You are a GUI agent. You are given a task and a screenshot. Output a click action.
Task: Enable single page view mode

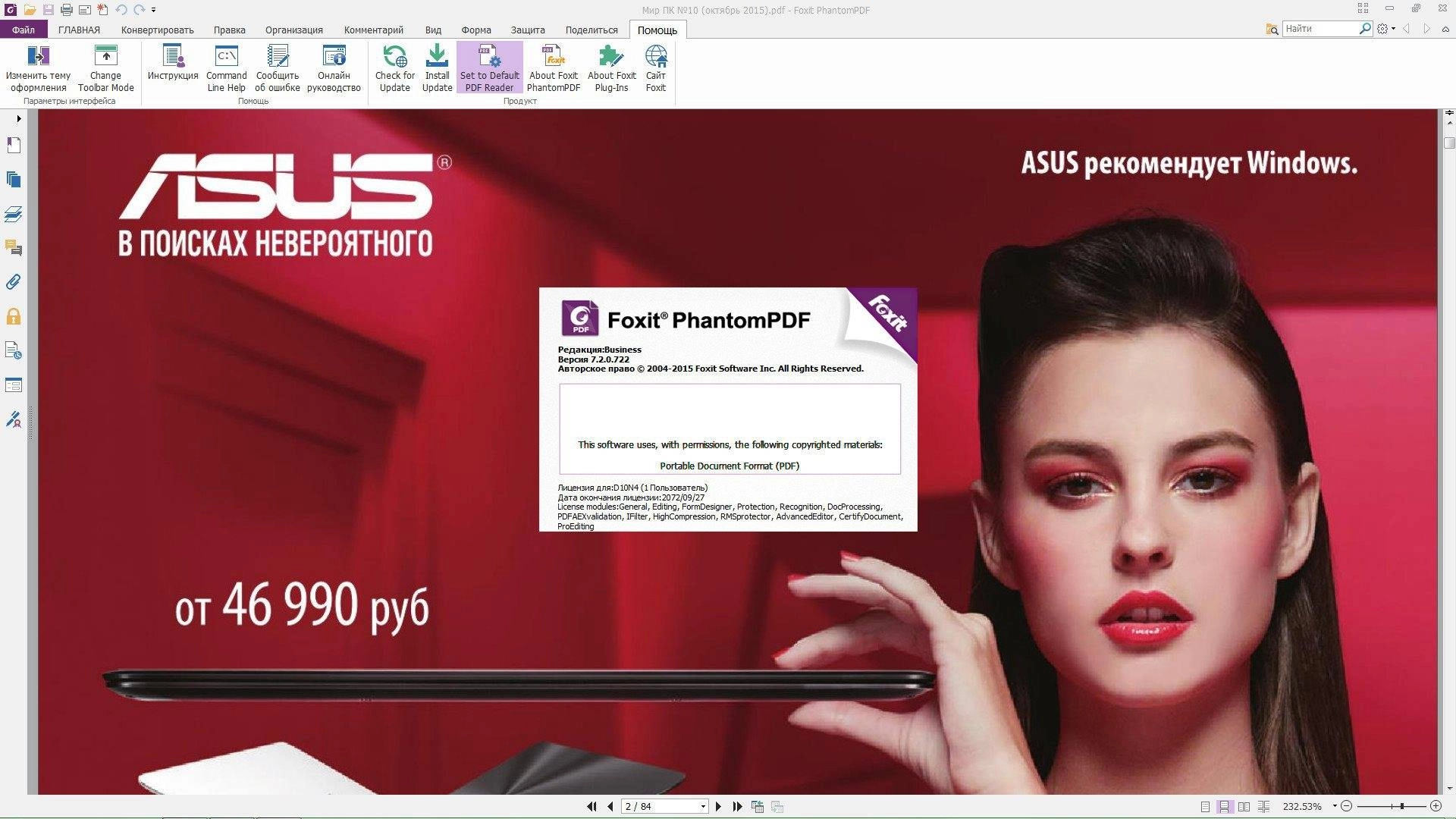pos(1205,806)
